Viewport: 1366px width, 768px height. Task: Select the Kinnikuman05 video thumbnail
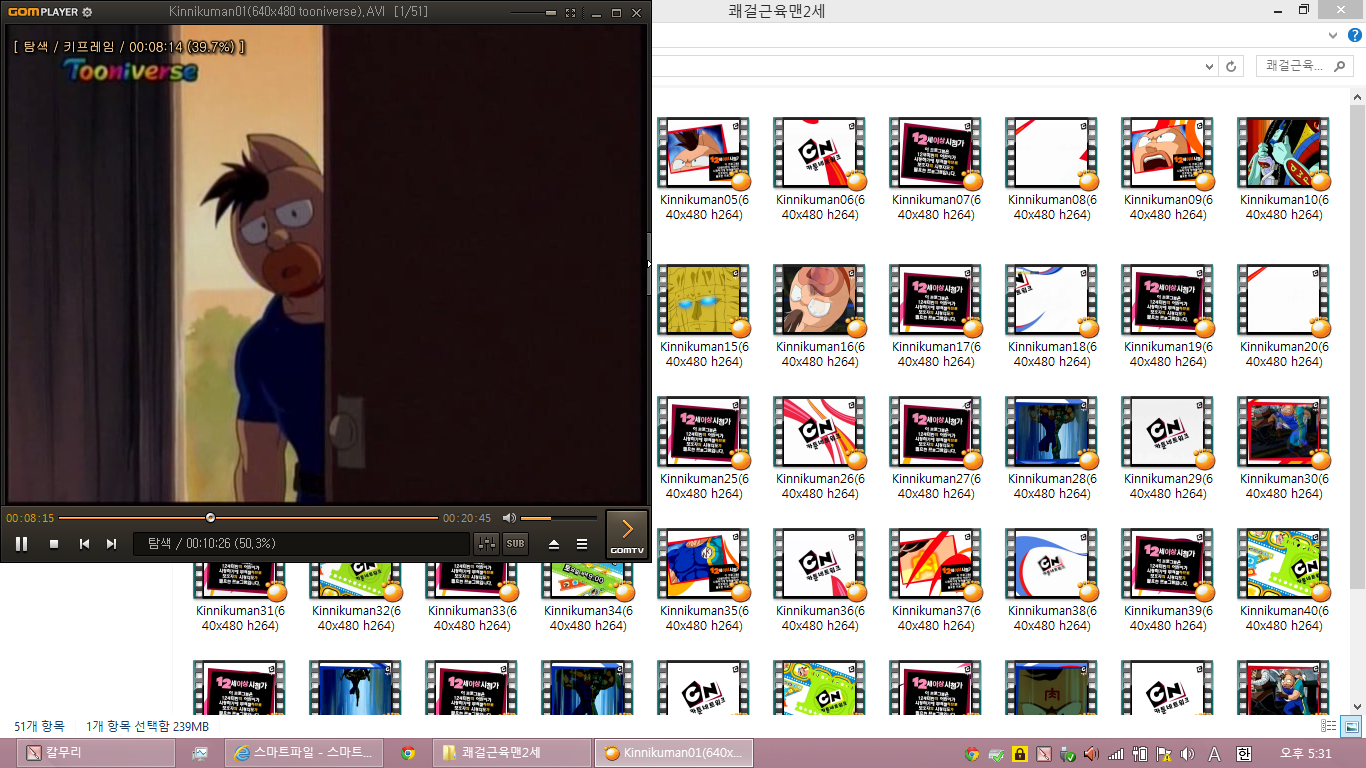(x=703, y=153)
